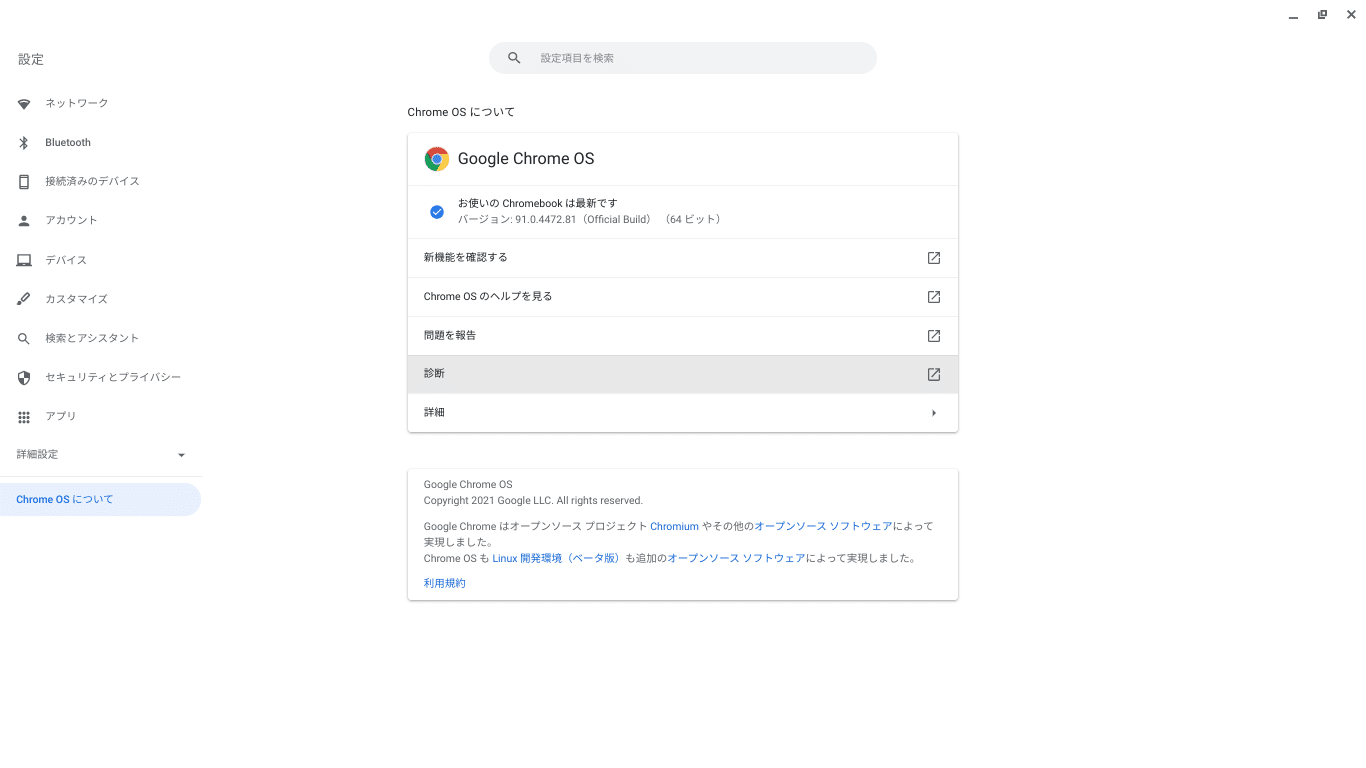Expand 詳細設定 dropdown arrow in sidebar
1366x768 pixels.
[x=181, y=455]
